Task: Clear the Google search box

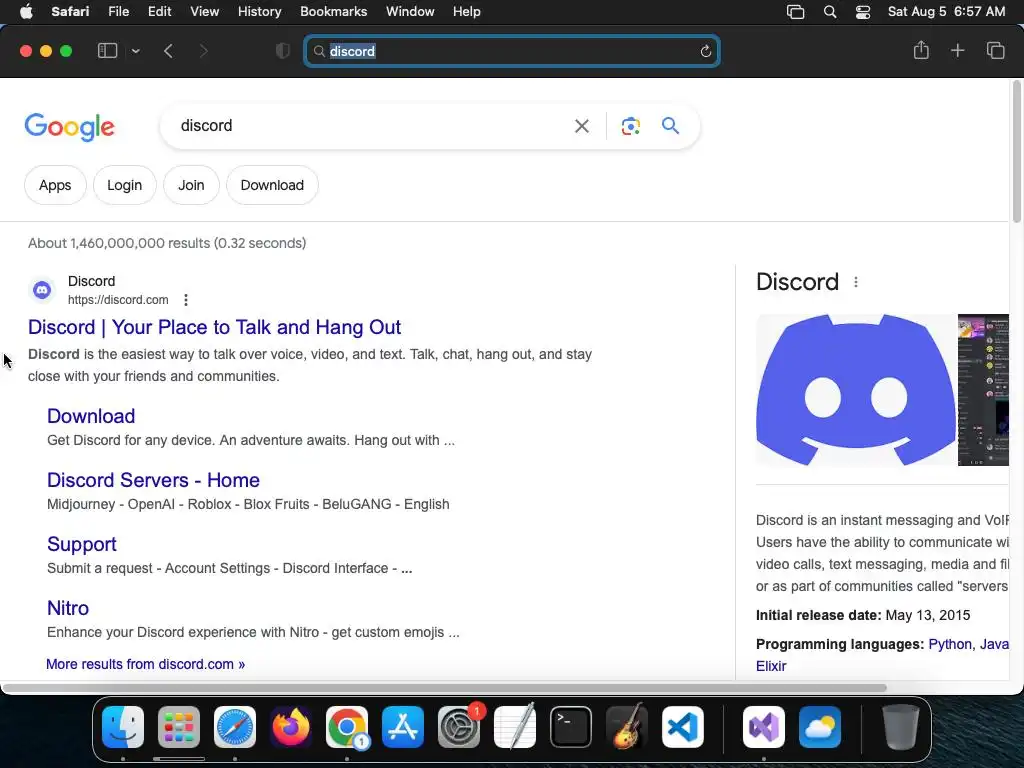Action: click(581, 126)
